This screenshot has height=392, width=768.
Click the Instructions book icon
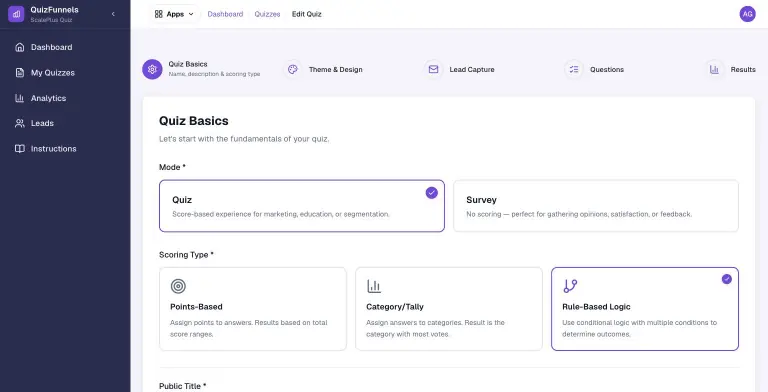pos(20,148)
